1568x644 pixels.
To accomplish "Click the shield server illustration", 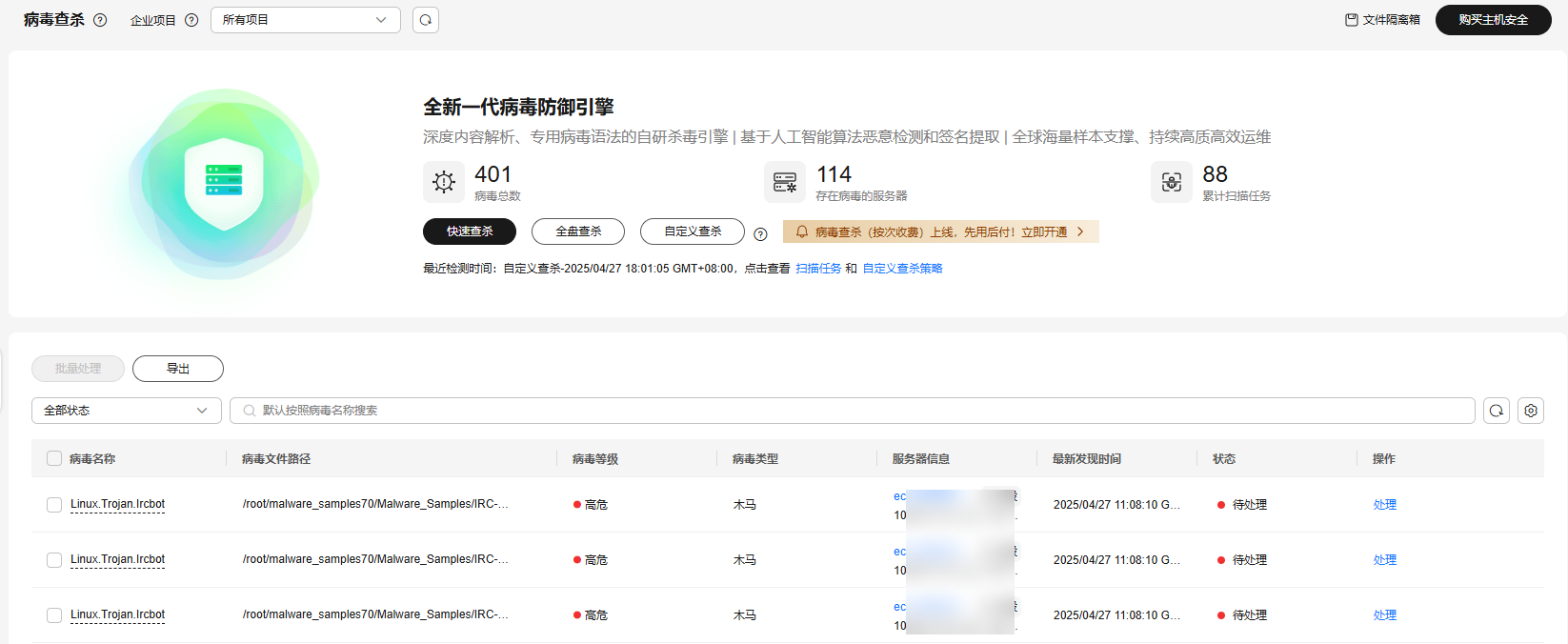I will 225,183.
